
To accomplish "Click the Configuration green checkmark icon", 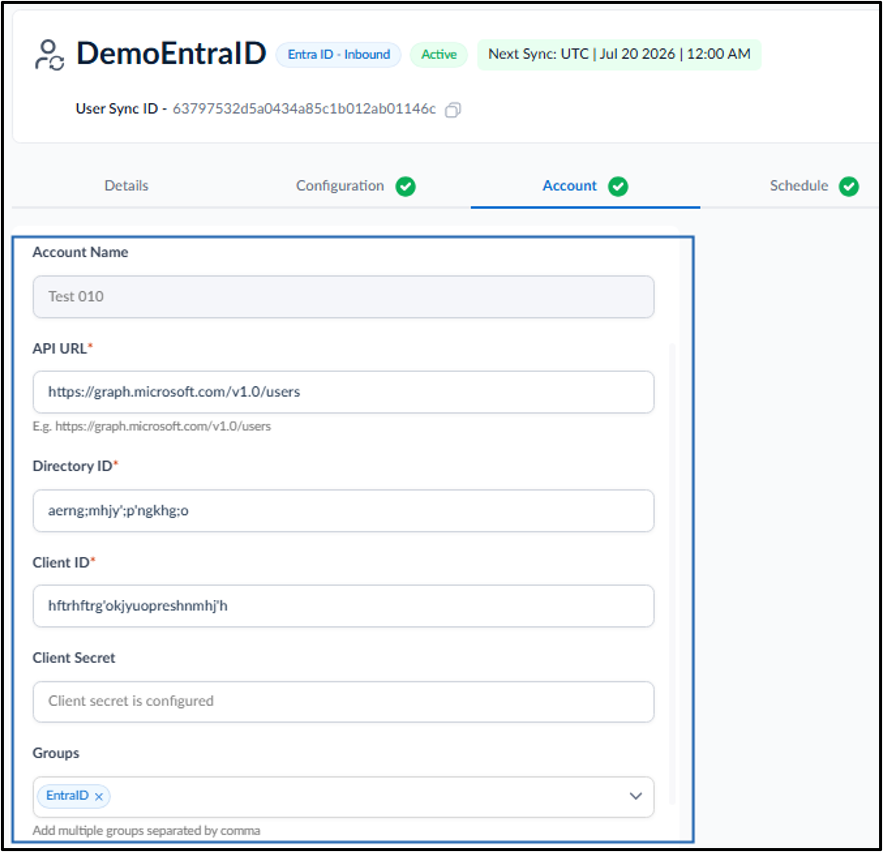I will [x=405, y=186].
